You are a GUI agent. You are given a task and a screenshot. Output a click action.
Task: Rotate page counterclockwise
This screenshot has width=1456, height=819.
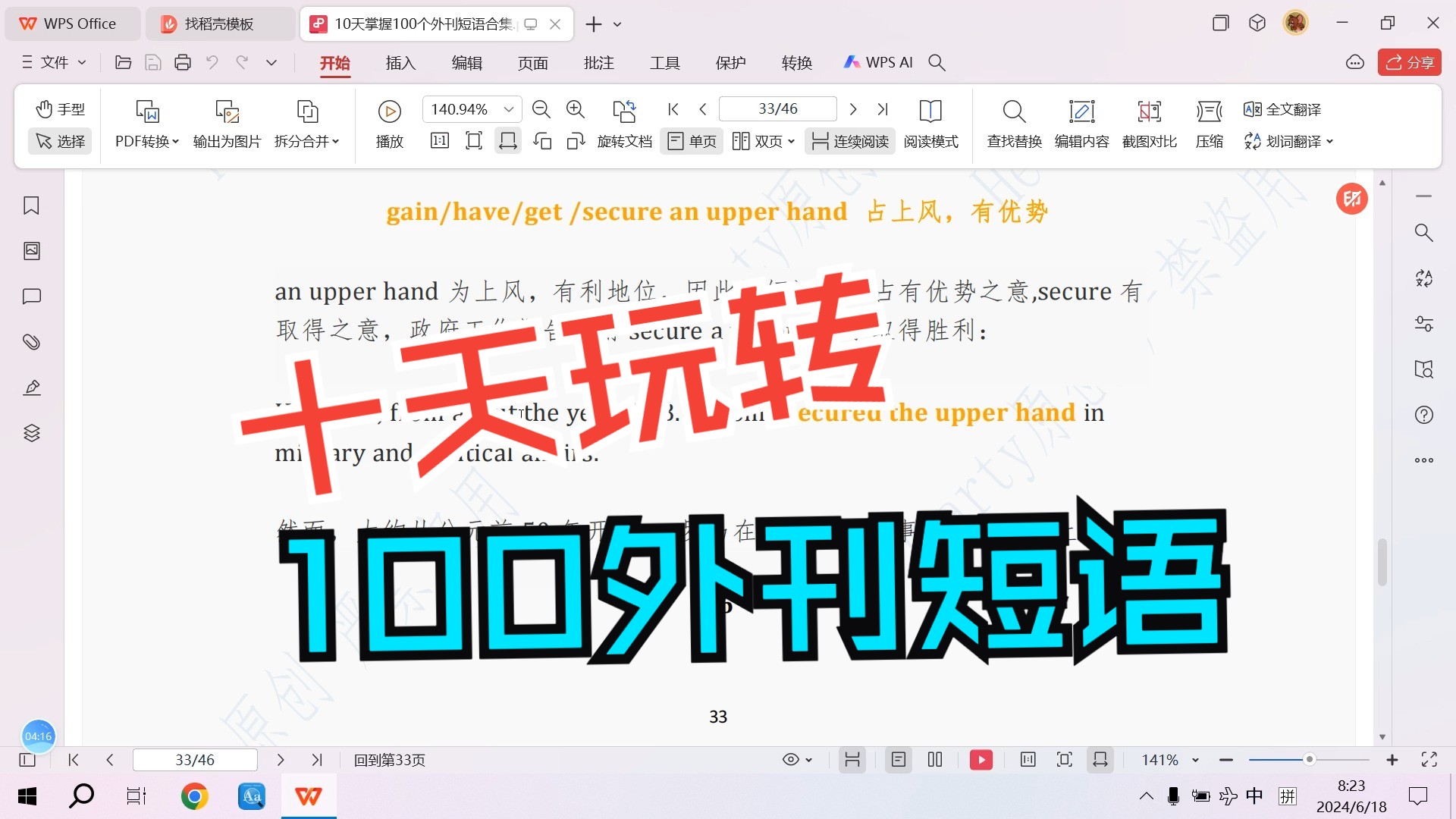coord(542,141)
